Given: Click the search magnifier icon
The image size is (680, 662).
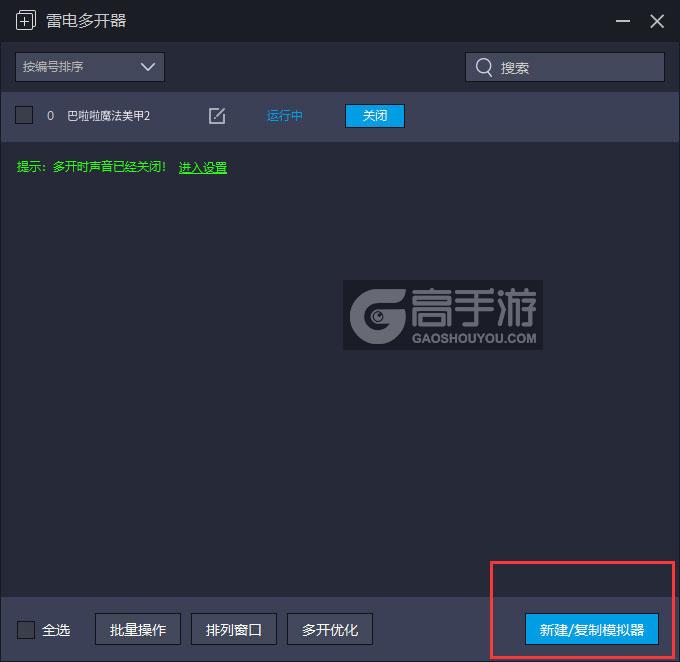Looking at the screenshot, I should tap(484, 67).
